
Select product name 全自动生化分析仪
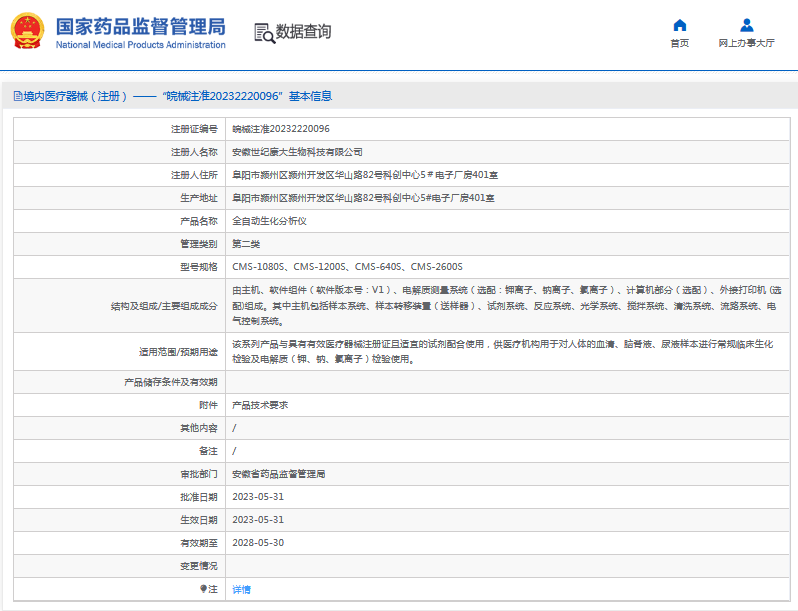pyautogui.click(x=269, y=221)
